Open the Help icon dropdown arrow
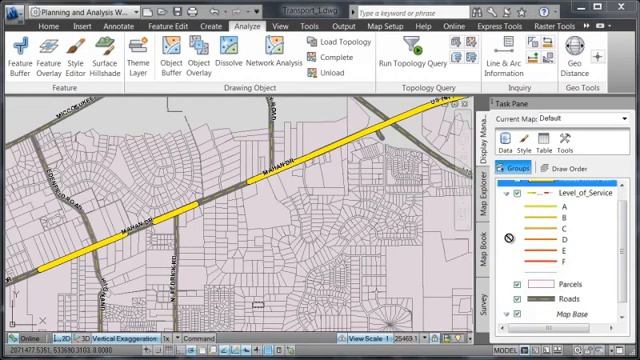 pos(555,13)
